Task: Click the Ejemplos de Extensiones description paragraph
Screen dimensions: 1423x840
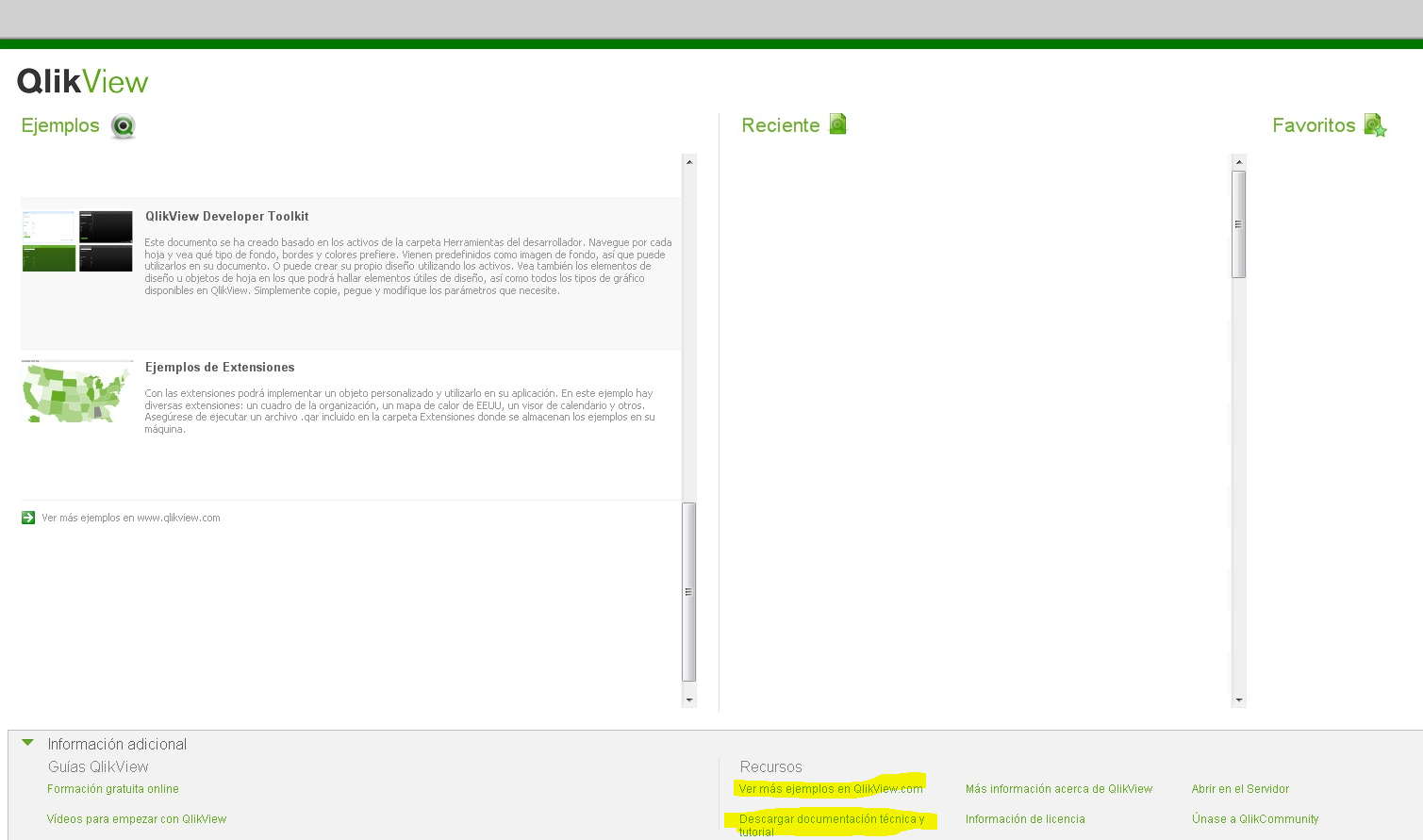Action: [x=400, y=411]
